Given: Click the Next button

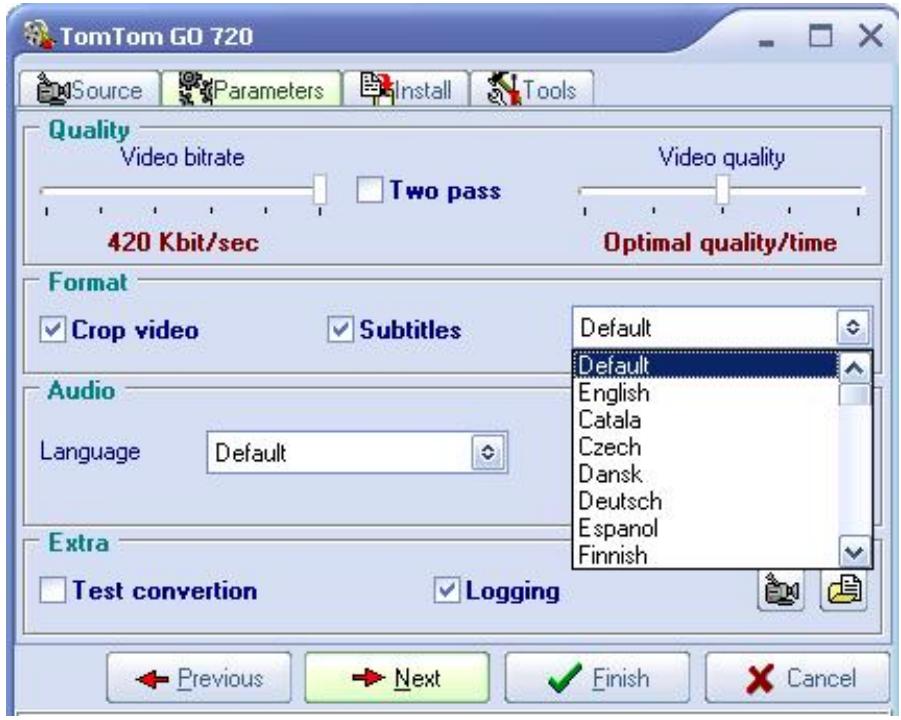Looking at the screenshot, I should [397, 678].
